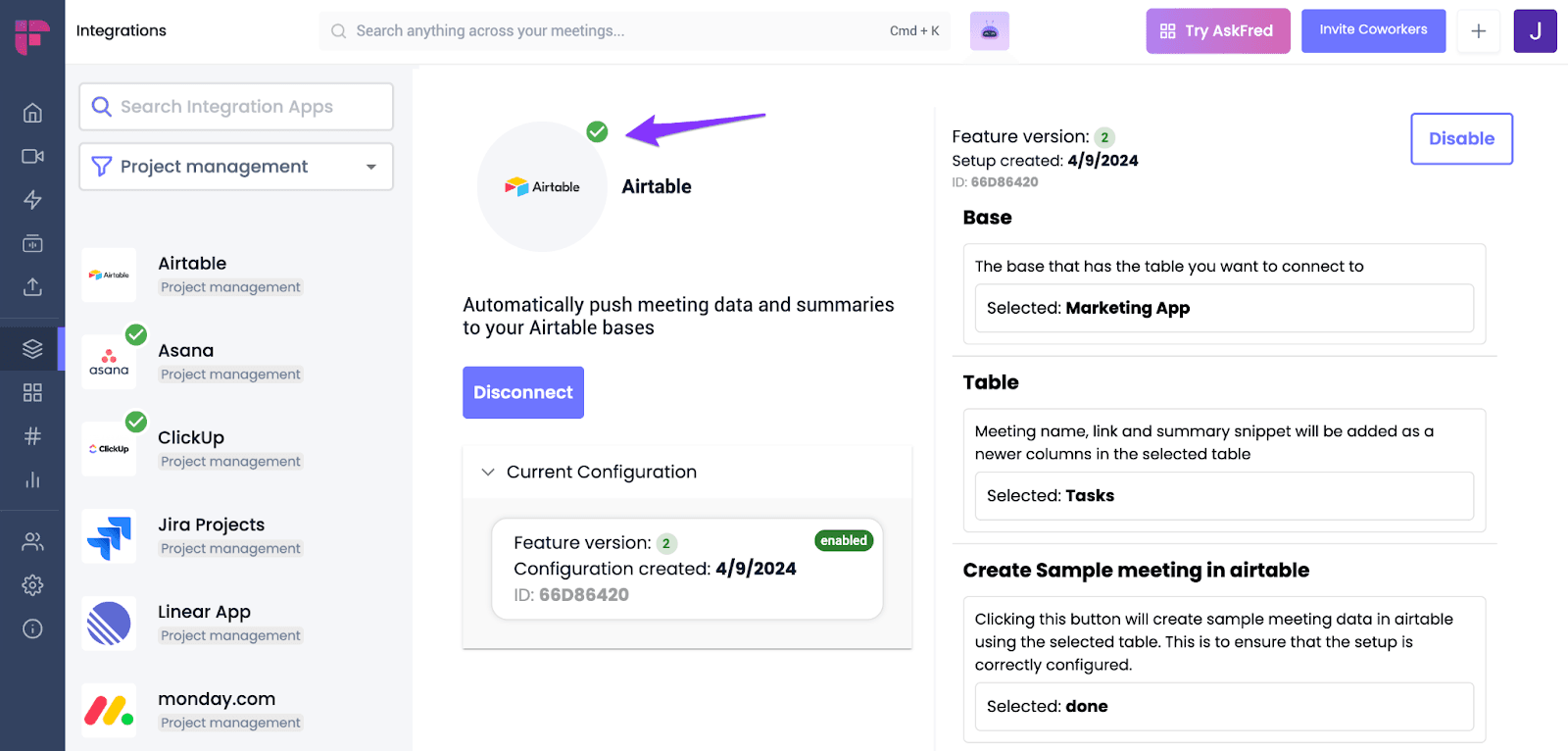Viewport: 1568px width, 751px height.
Task: Select monday.com in the integrations list
Action: click(x=238, y=711)
